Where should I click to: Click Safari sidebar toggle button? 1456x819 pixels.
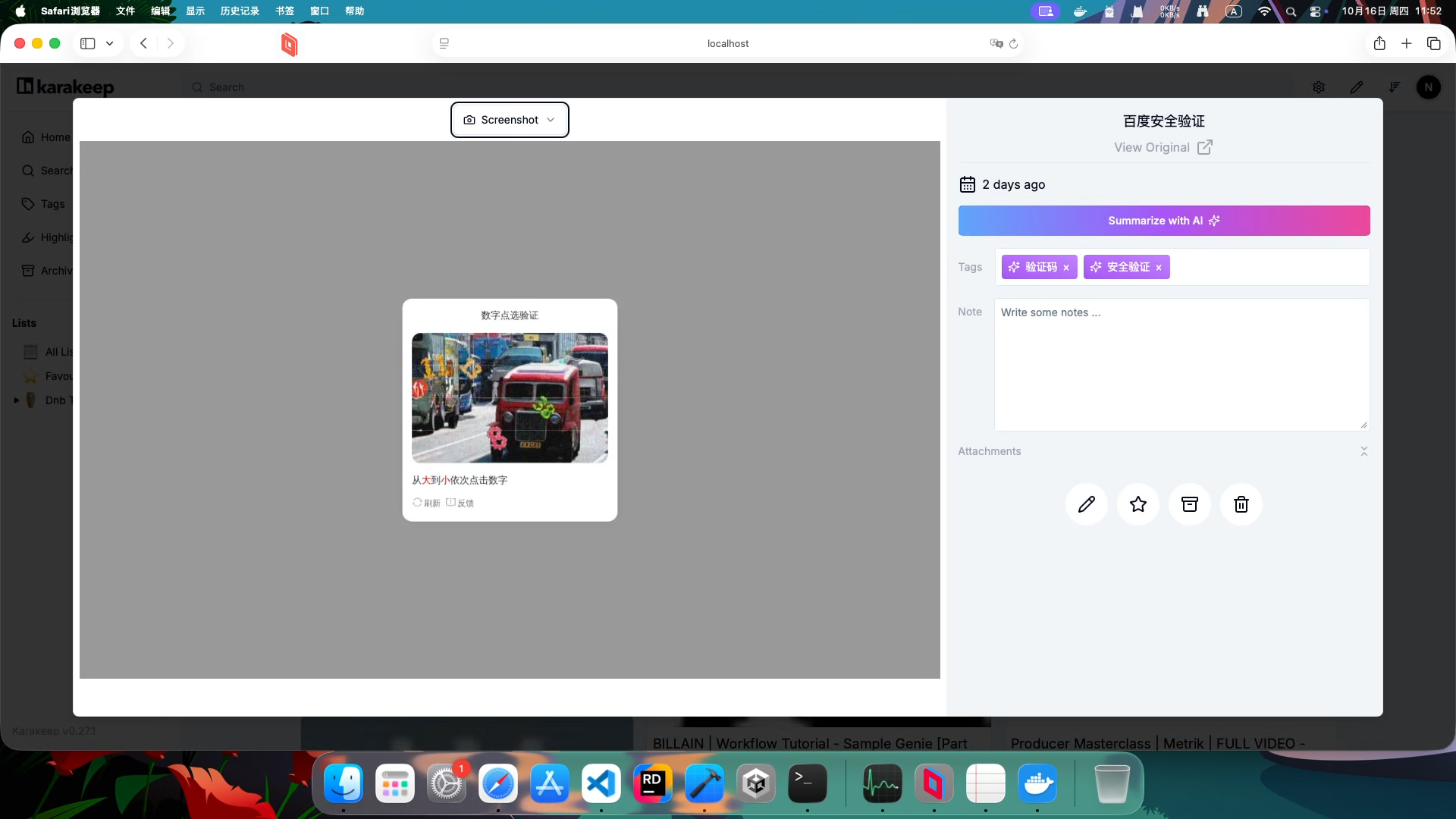point(88,43)
